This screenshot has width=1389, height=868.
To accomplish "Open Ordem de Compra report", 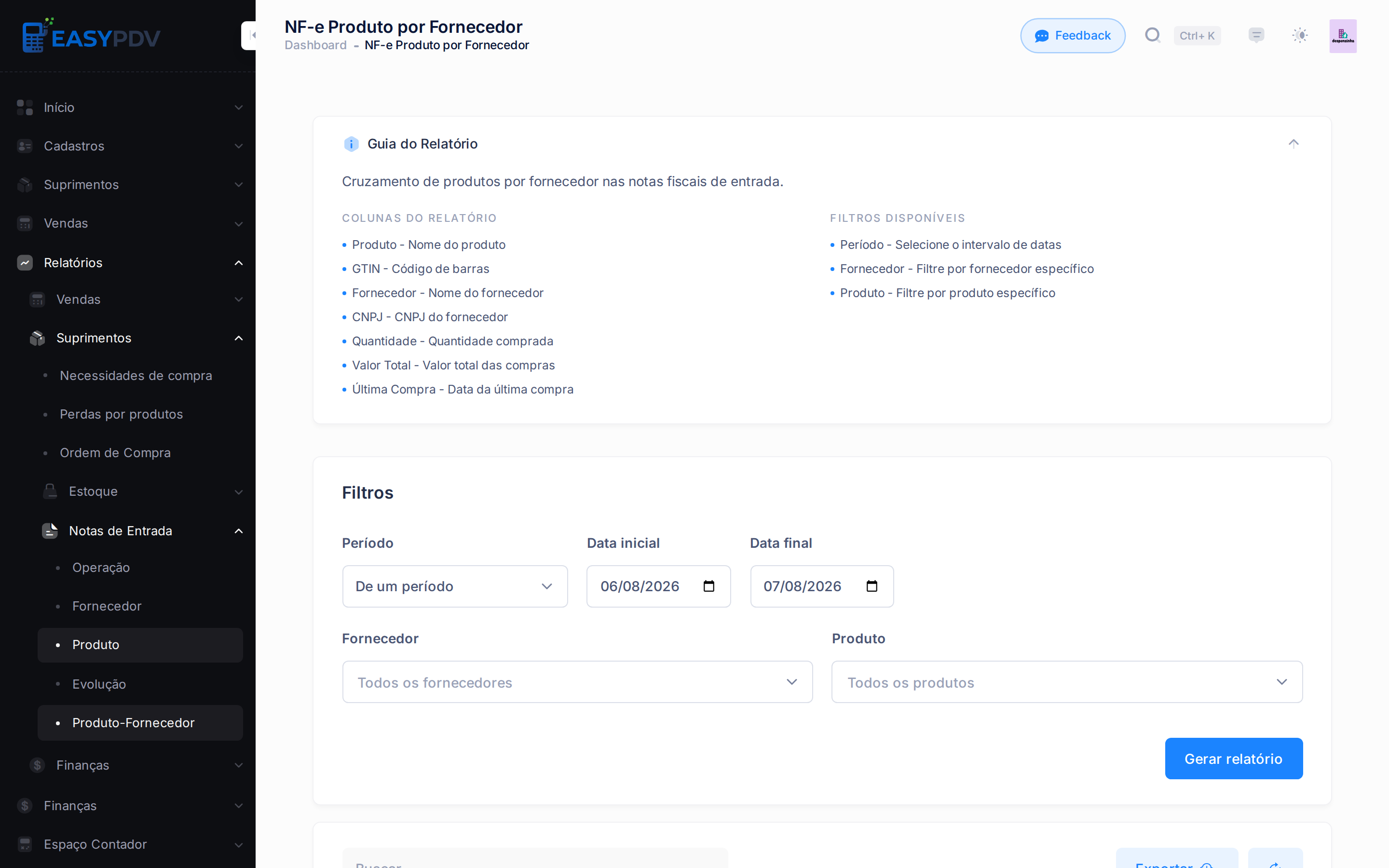I will 115,453.
